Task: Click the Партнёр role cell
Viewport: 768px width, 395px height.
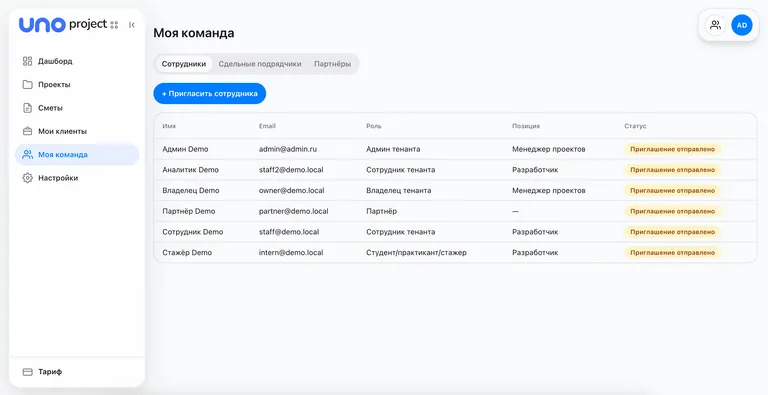Action: coord(382,211)
